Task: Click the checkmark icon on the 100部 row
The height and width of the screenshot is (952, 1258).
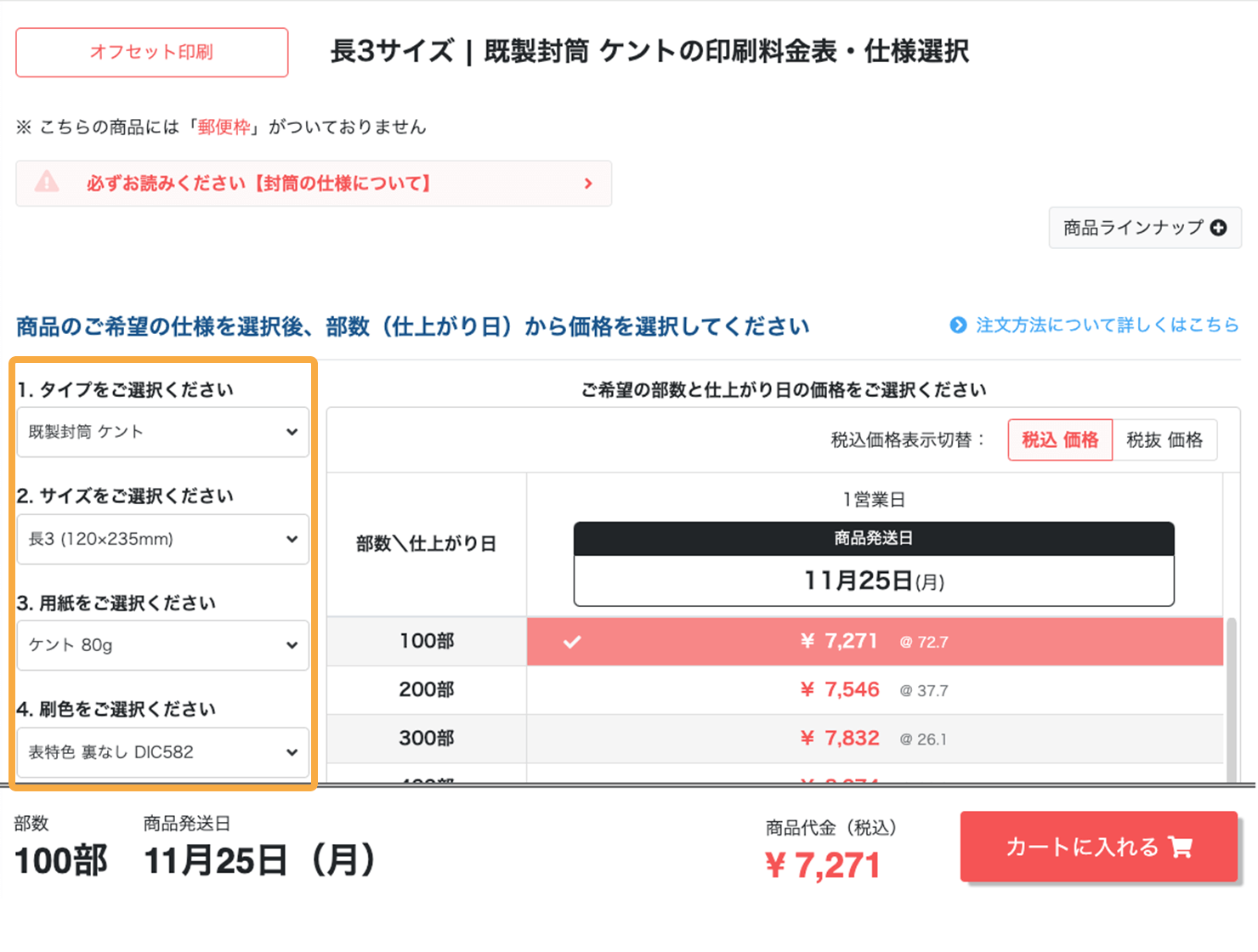Action: point(573,642)
